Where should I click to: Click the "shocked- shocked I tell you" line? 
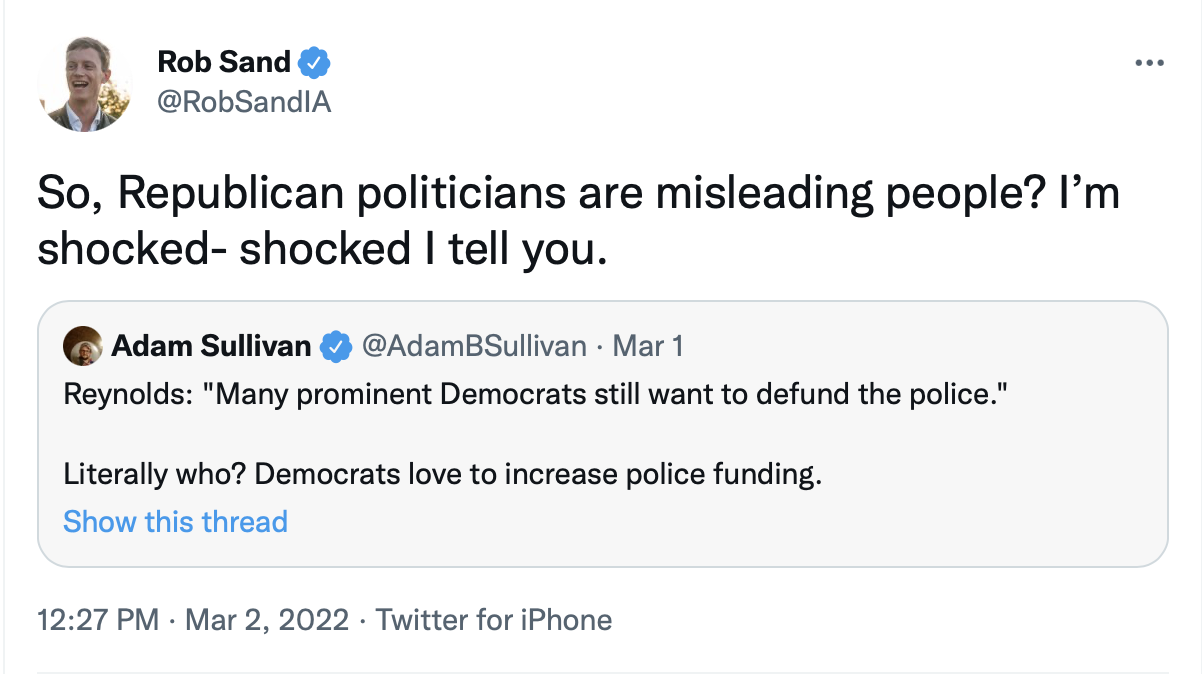322,249
